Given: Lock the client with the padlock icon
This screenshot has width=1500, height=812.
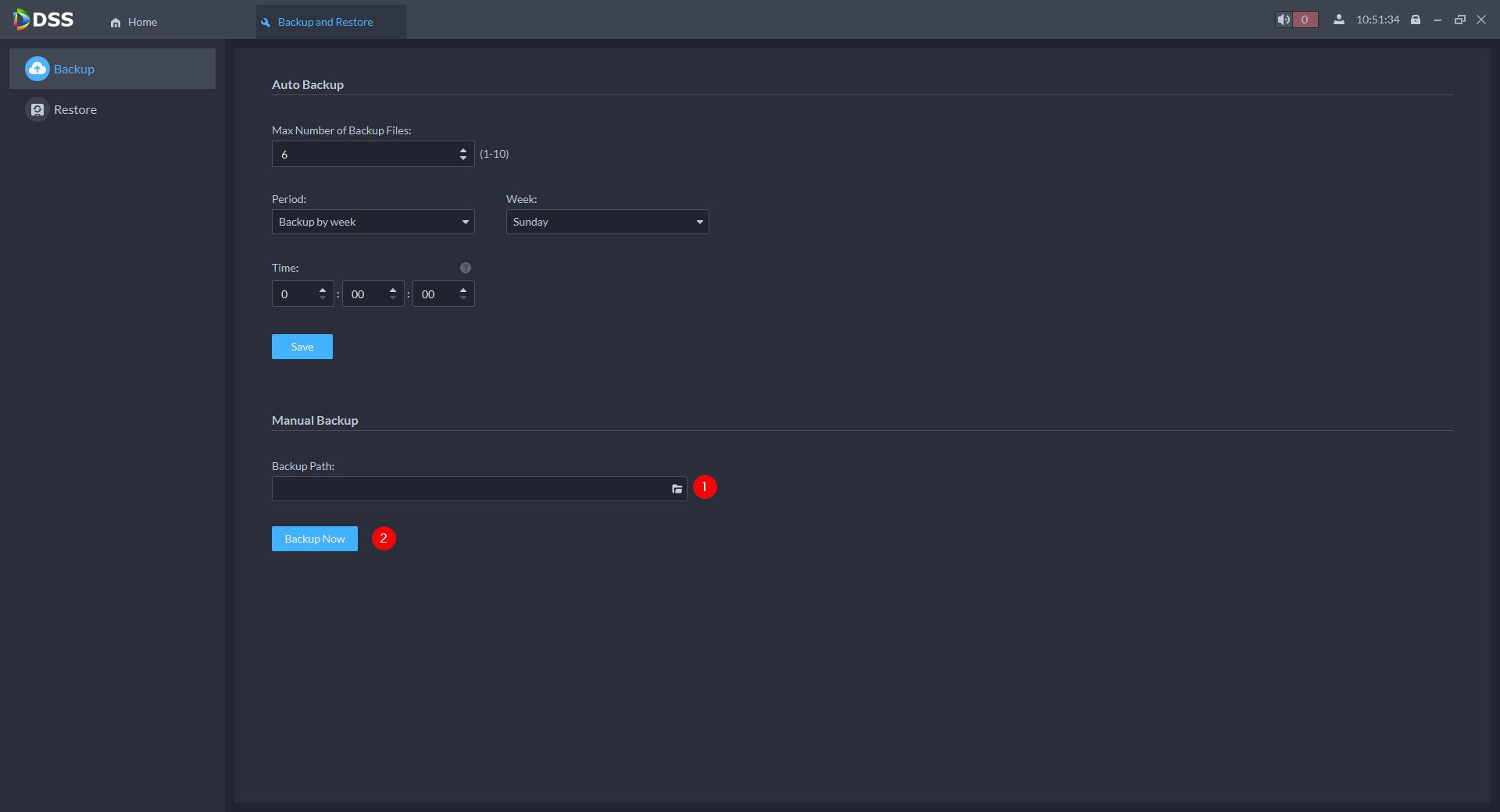Looking at the screenshot, I should pyautogui.click(x=1416, y=20).
